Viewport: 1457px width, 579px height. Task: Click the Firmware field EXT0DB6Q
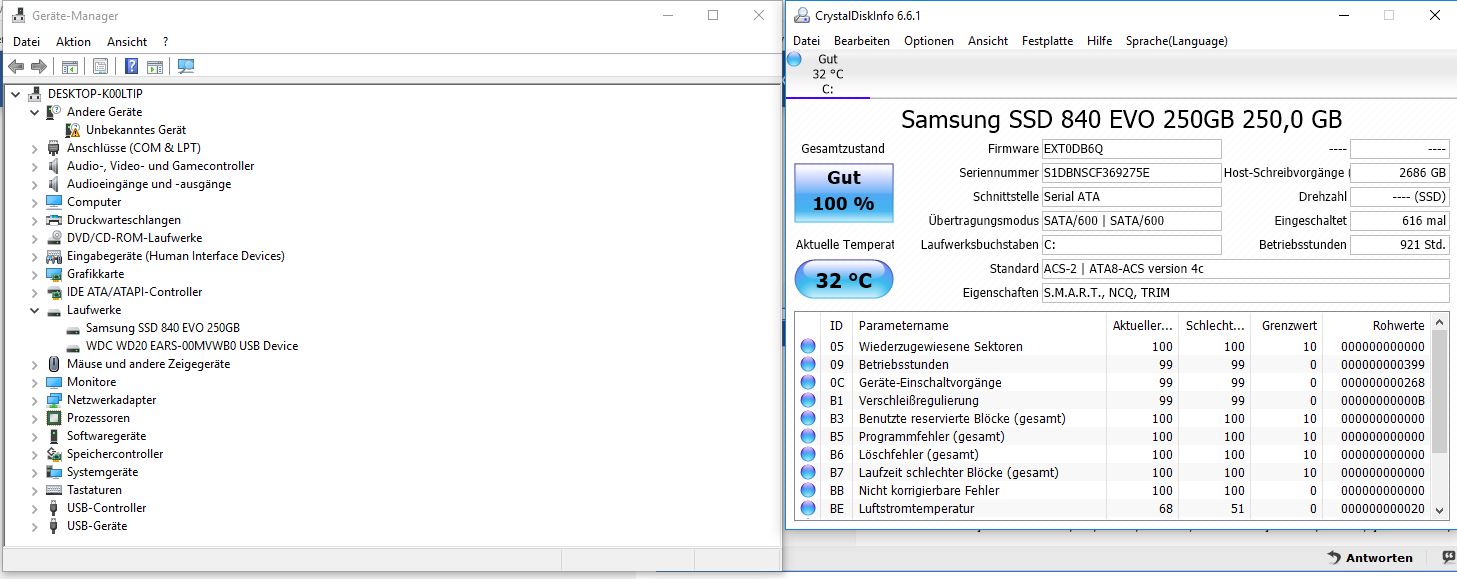click(x=1131, y=149)
